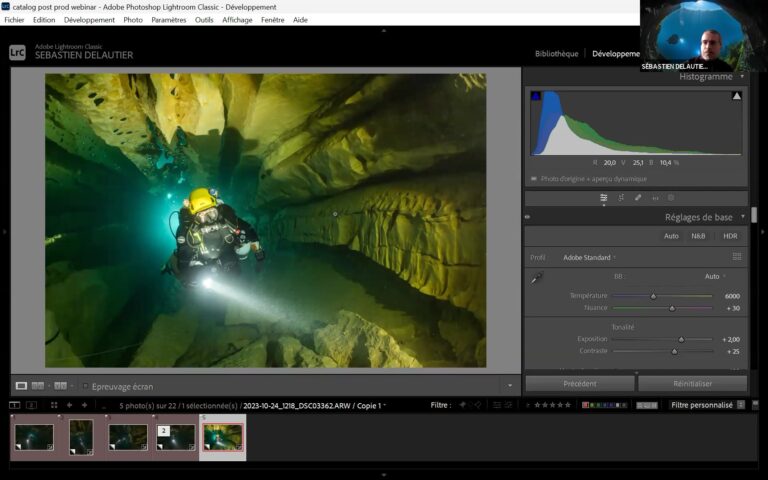This screenshot has width=768, height=480.
Task: Open the Développement menu
Action: (x=89, y=20)
